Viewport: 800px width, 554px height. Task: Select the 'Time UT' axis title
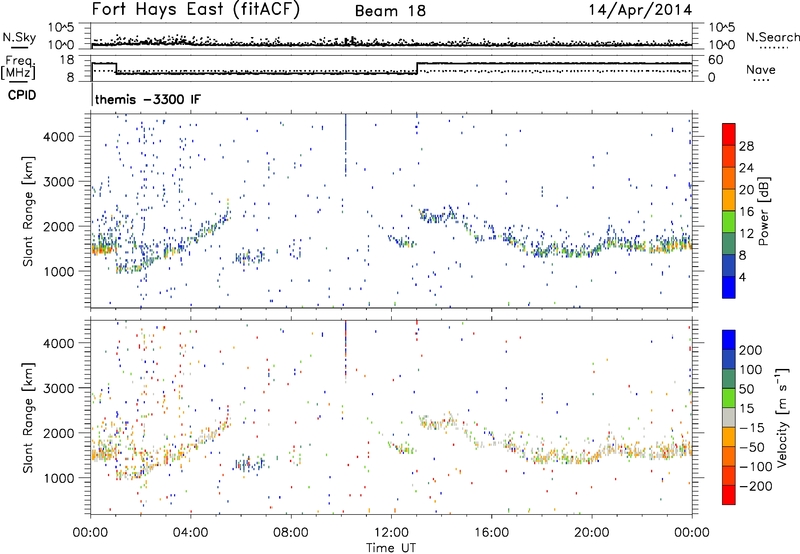(391, 548)
